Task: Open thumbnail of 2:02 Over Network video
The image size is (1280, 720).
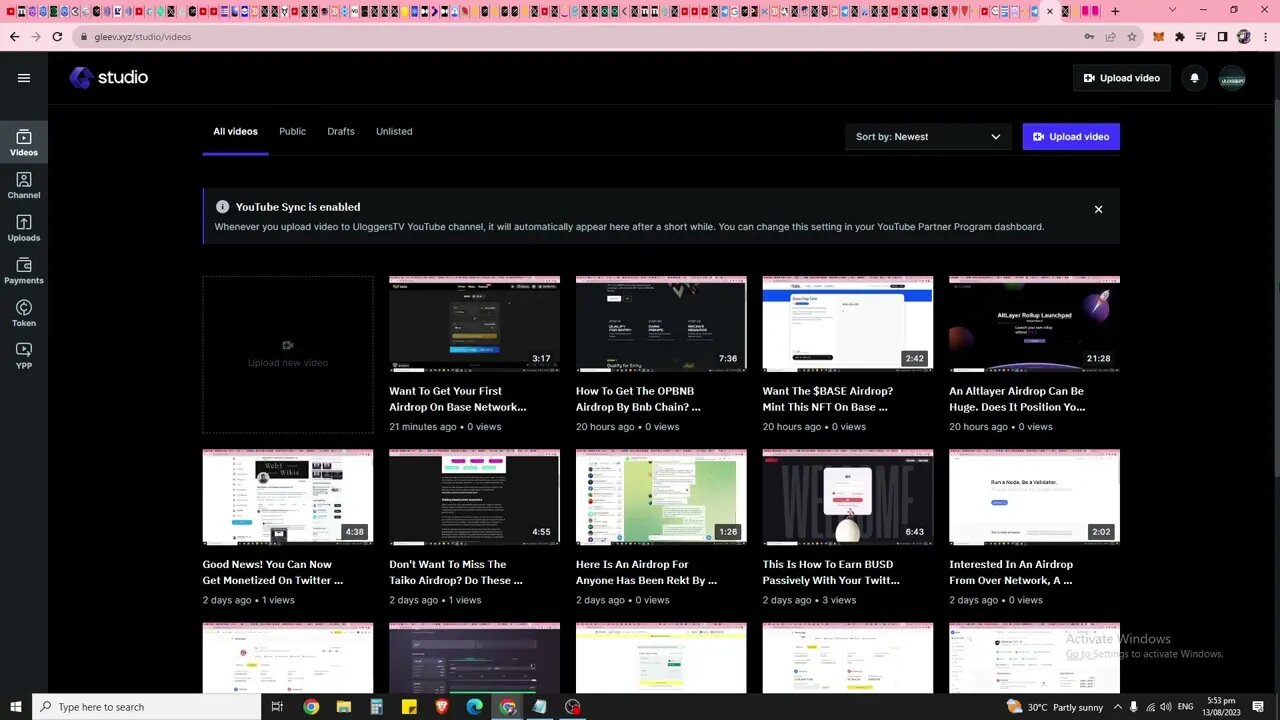Action: click(1034, 497)
